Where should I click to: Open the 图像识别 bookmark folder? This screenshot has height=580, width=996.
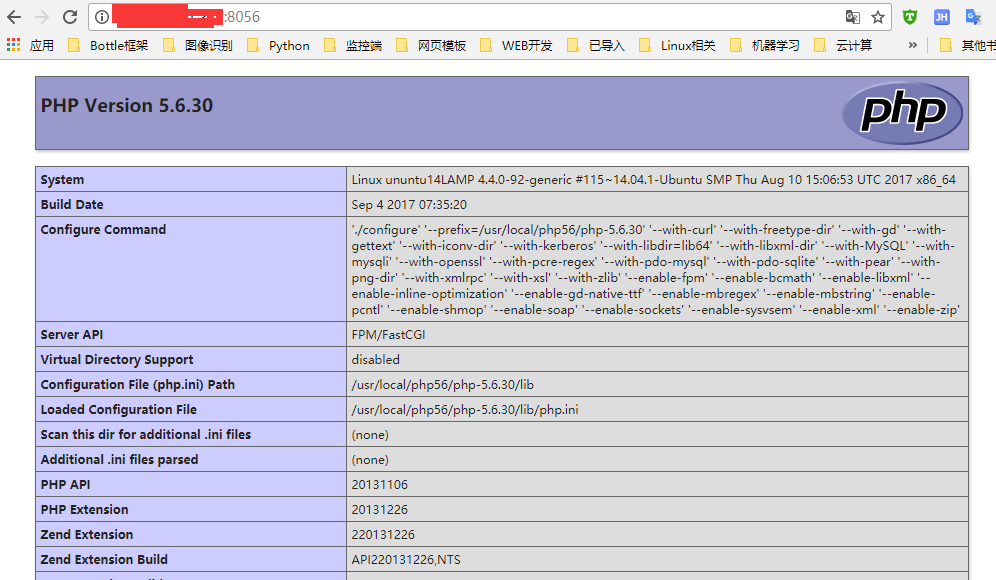click(198, 45)
